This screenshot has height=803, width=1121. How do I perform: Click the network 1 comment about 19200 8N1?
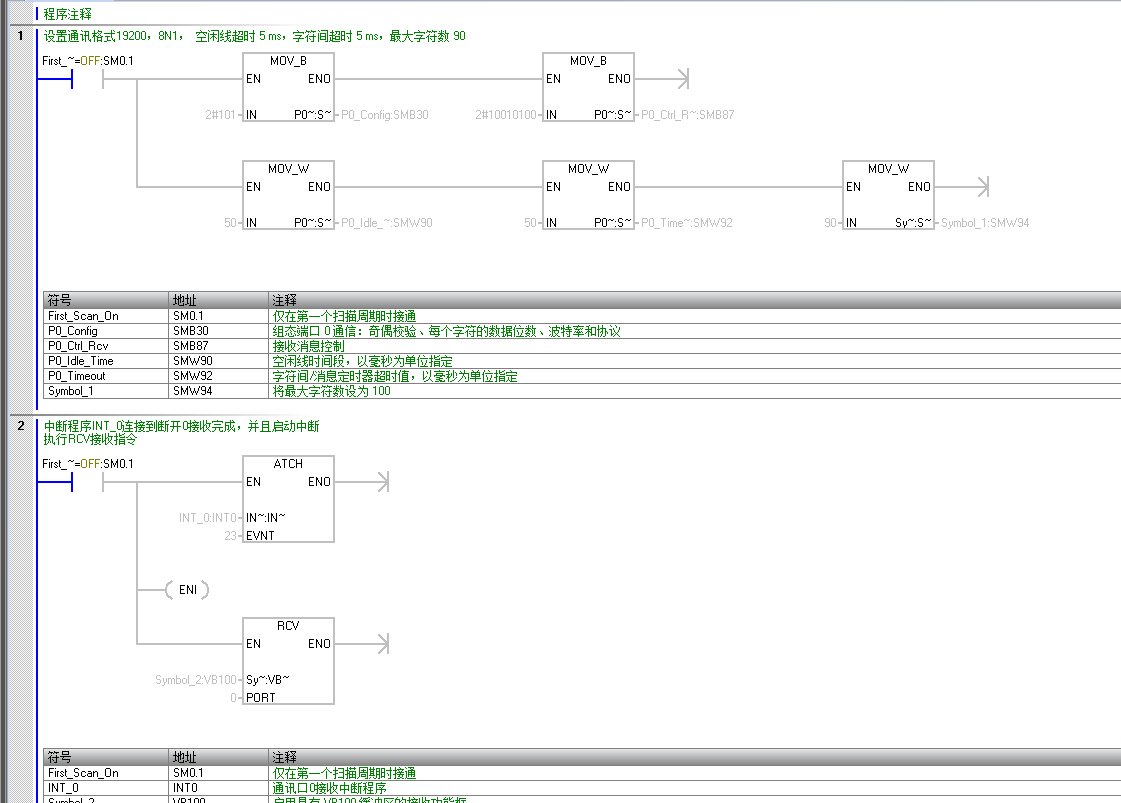tap(254, 36)
